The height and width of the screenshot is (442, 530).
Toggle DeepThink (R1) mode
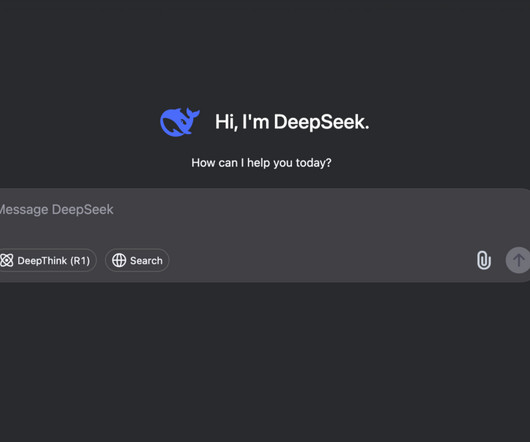coord(48,260)
